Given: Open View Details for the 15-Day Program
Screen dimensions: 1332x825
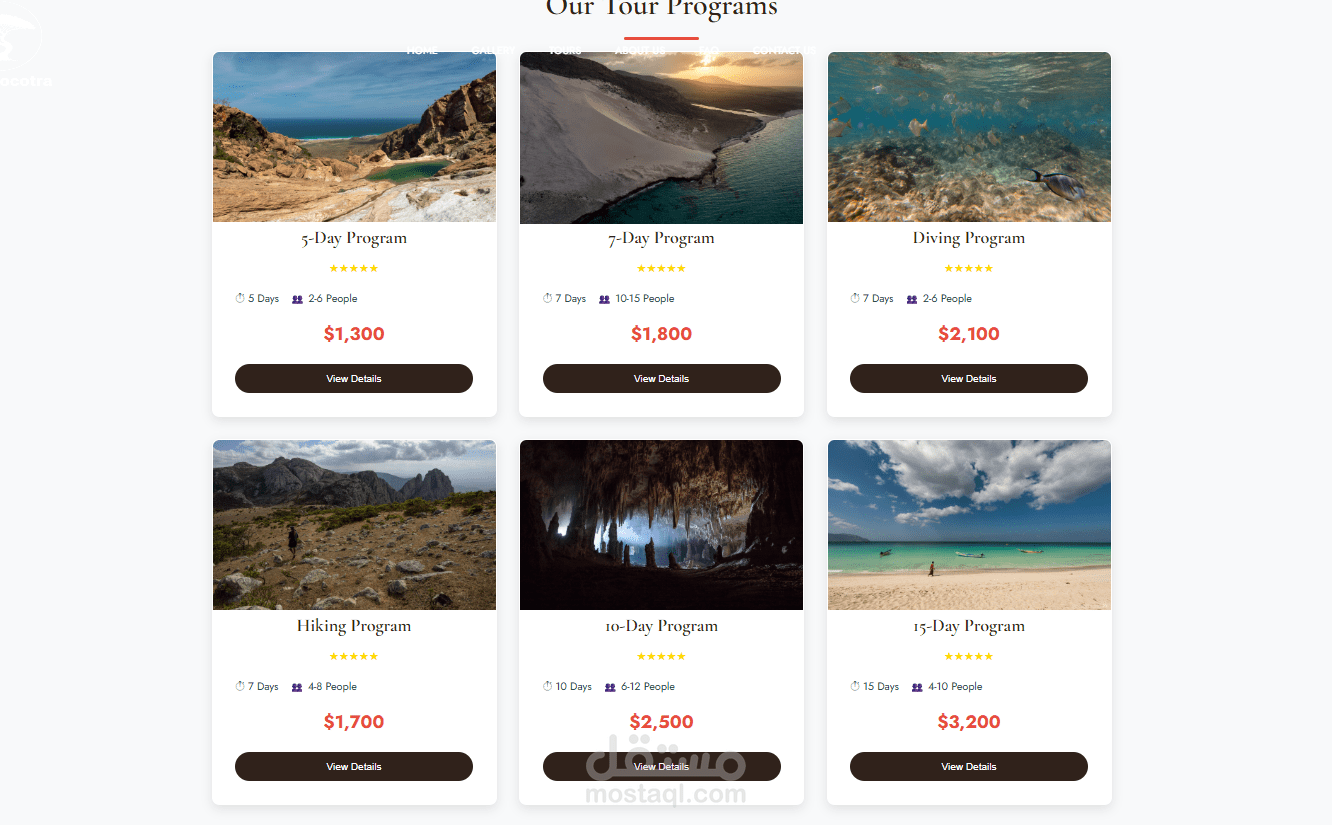Looking at the screenshot, I should pyautogui.click(x=968, y=767).
